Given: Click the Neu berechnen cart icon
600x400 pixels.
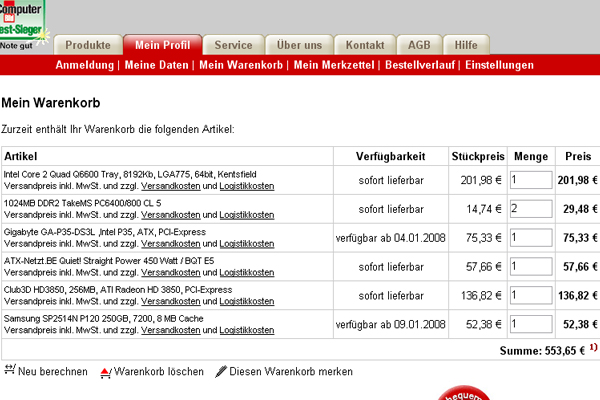Looking at the screenshot, I should (10, 370).
